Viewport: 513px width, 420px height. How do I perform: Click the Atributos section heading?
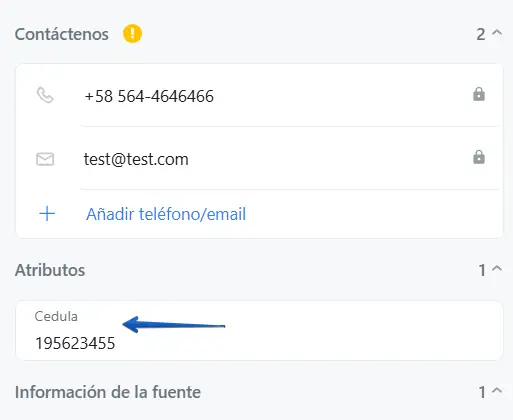[x=50, y=270]
